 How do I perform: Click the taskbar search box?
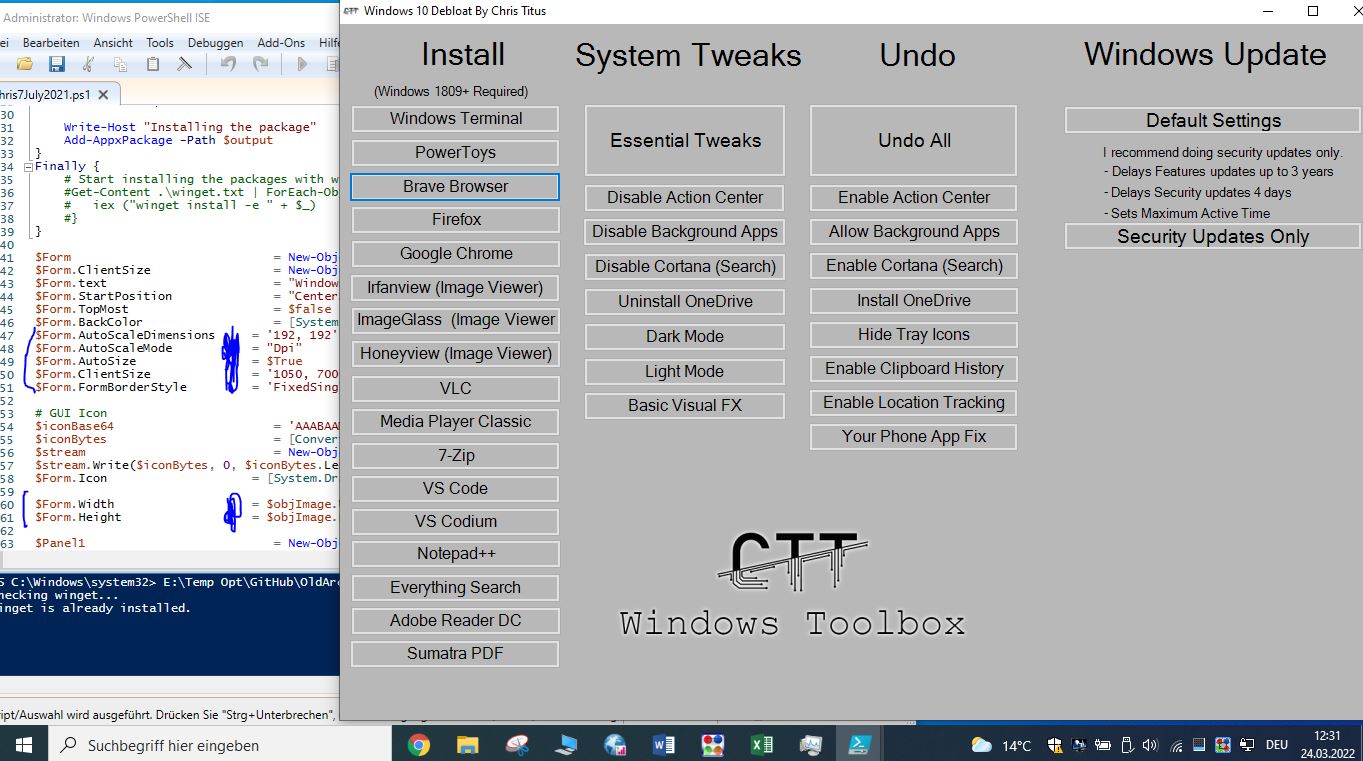[220, 745]
